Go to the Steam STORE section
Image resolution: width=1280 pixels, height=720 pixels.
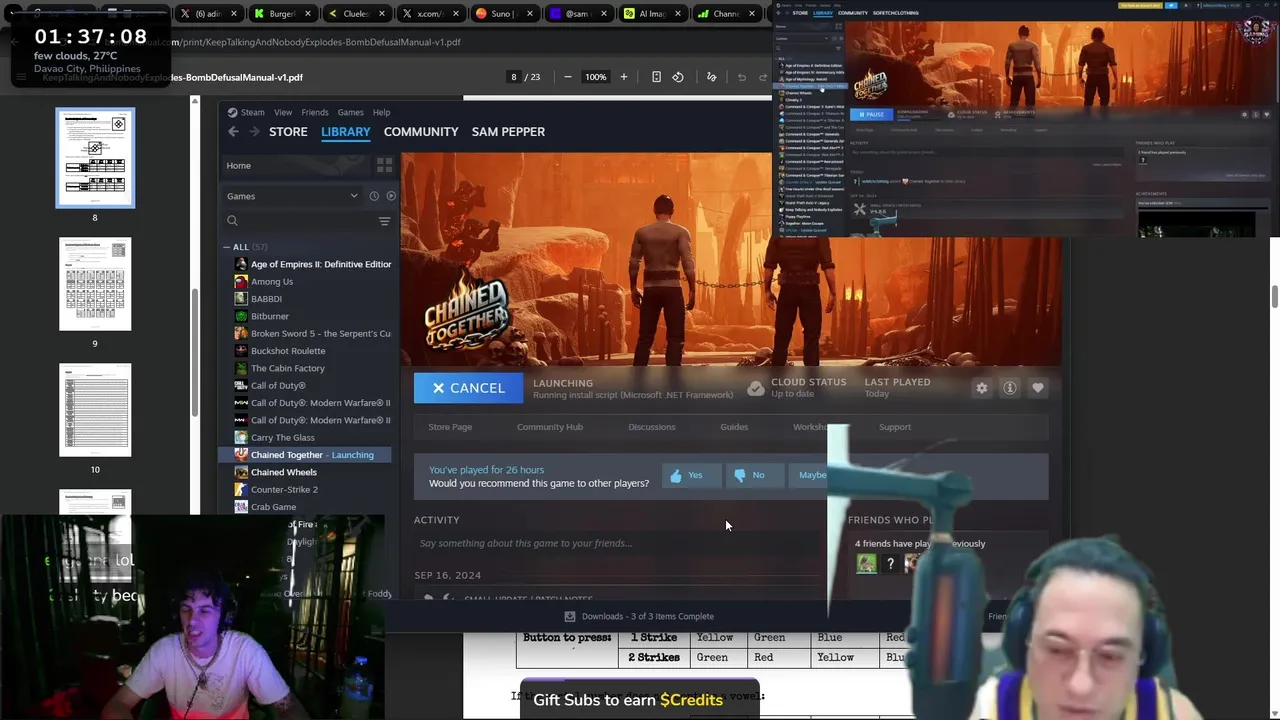288,131
